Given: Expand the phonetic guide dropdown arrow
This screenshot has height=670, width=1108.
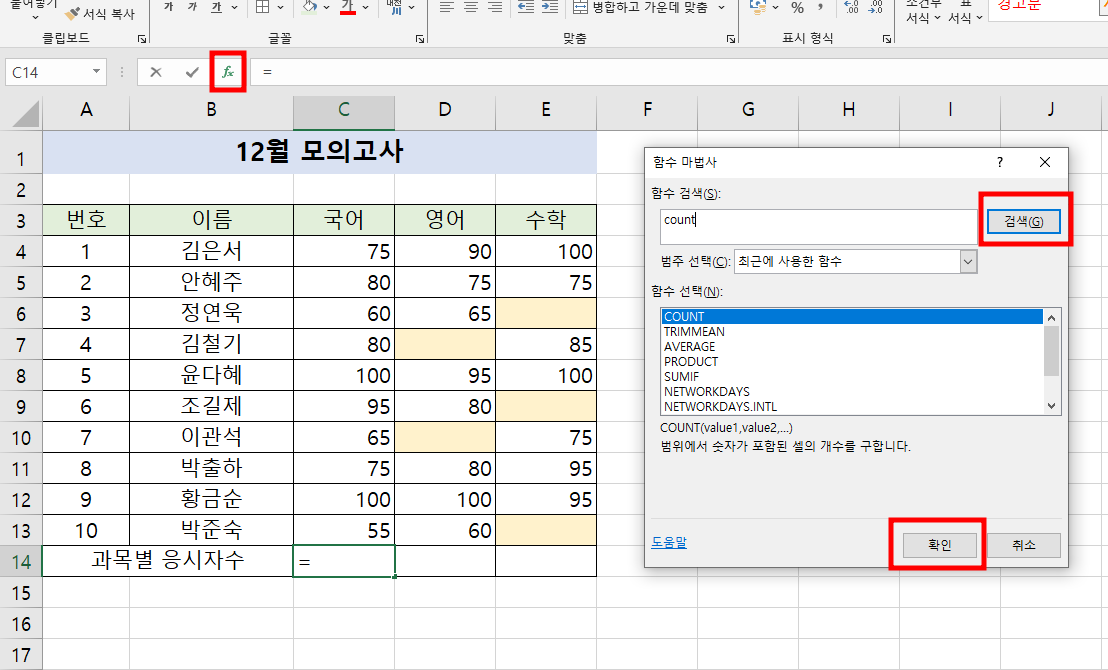Looking at the screenshot, I should pyautogui.click(x=411, y=7).
